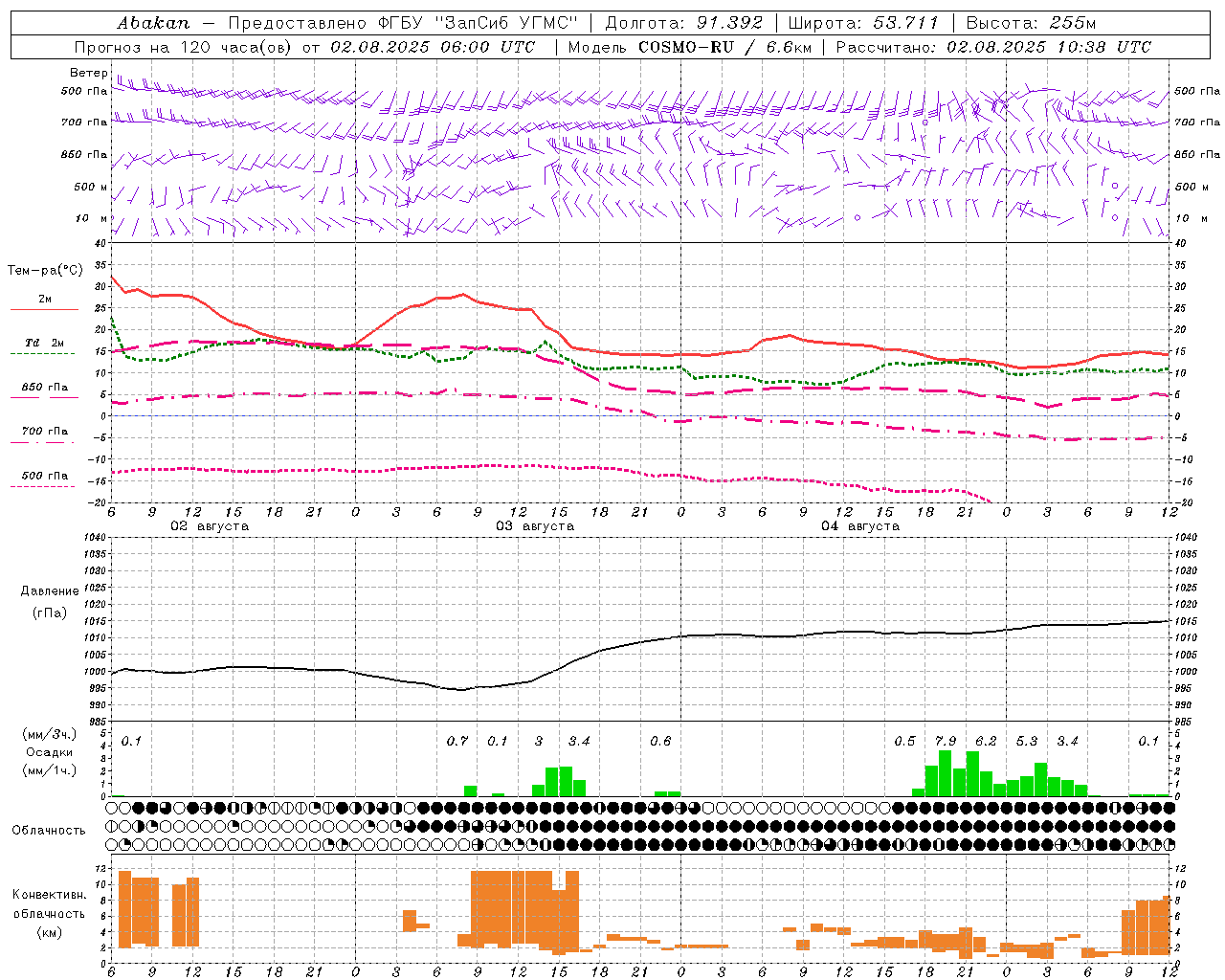Click the forecast start "02.08.2025 06:00 UTC"

click(x=433, y=47)
